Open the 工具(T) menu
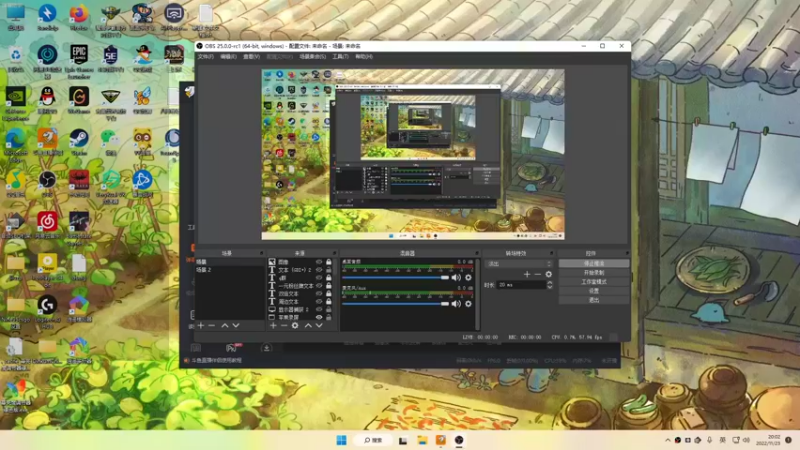Screen dimensions: 800x450 tap(340, 57)
